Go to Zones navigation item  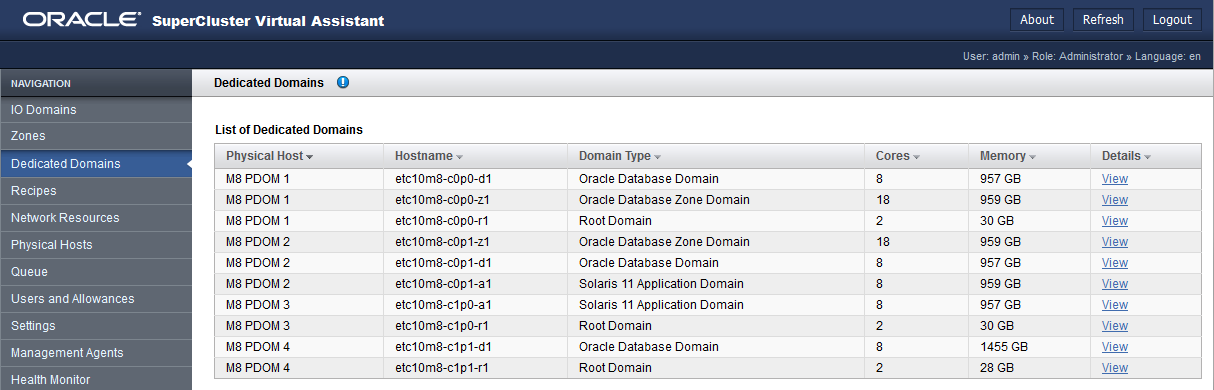tap(95, 136)
